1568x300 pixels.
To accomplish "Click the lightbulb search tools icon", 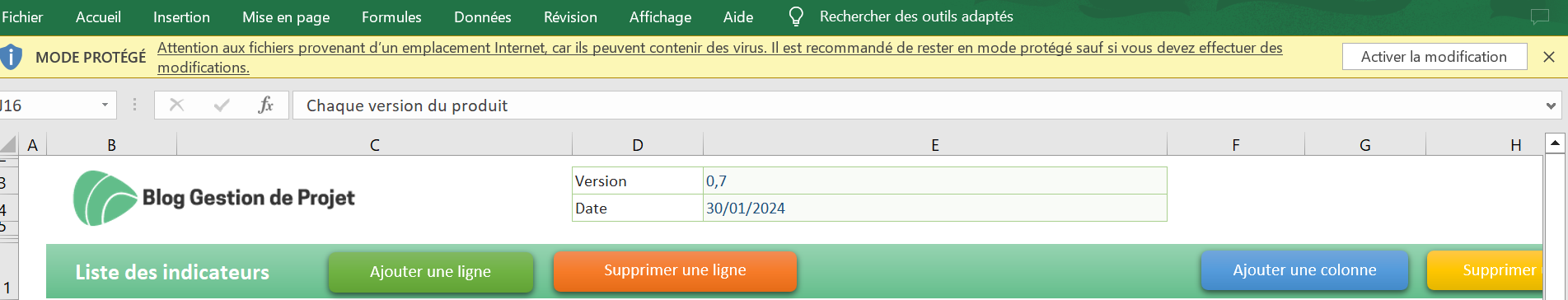I will (796, 16).
